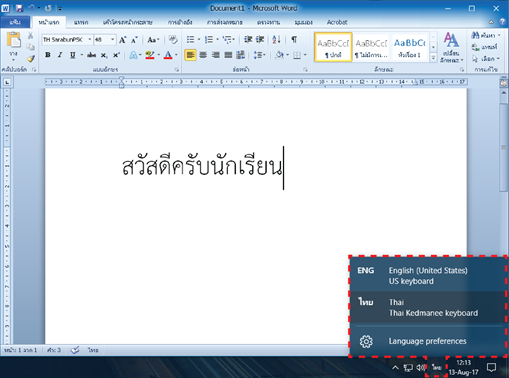
Task: Open the TH SarabunPSK font name dropdown
Action: point(89,40)
